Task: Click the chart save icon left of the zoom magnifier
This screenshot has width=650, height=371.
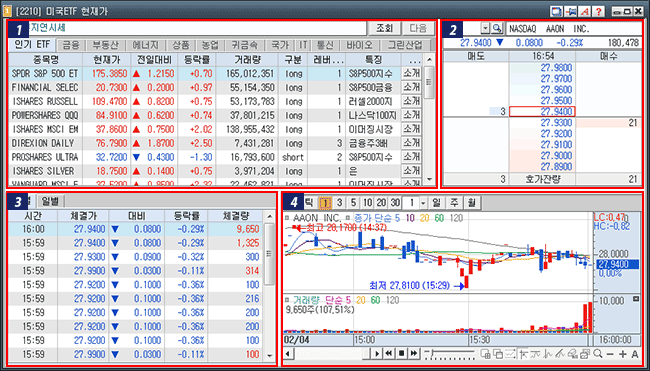Action: [x=585, y=354]
